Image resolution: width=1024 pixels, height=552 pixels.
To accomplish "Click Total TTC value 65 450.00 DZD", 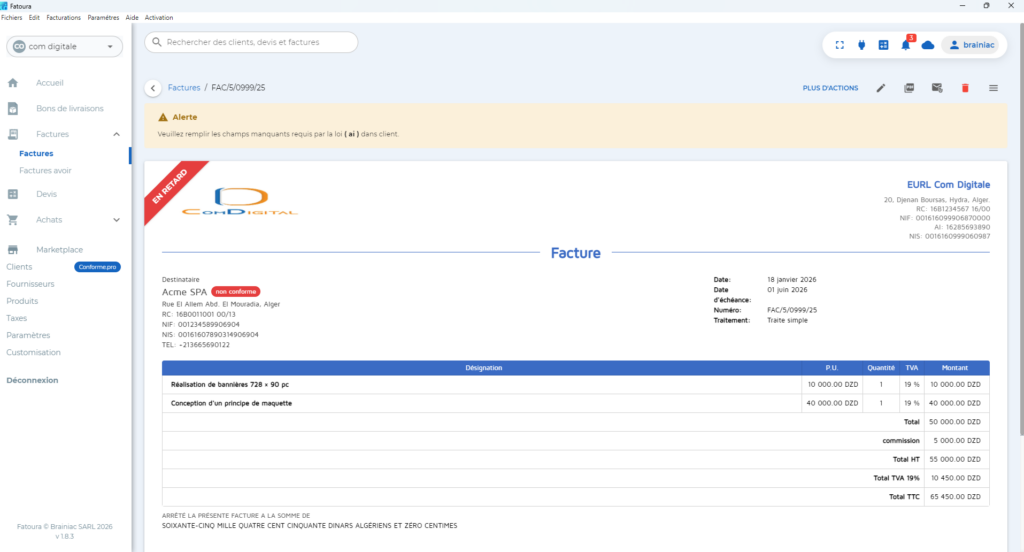I will click(955, 496).
